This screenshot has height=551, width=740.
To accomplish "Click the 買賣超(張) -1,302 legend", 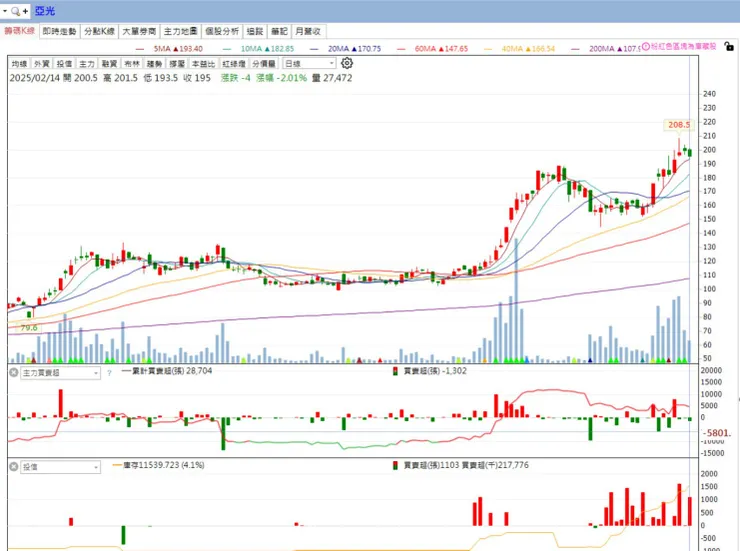I will tap(430, 371).
